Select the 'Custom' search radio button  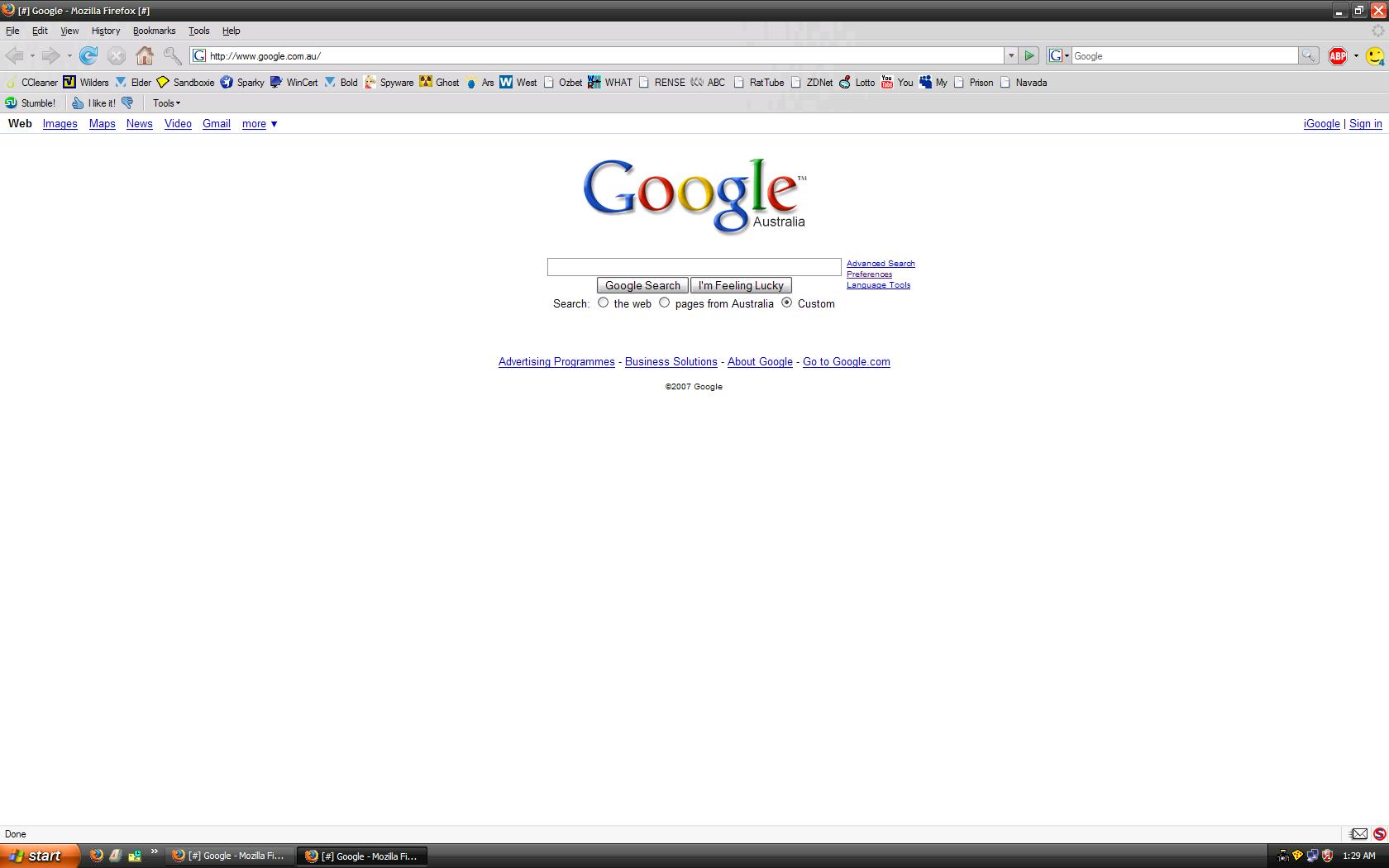click(x=787, y=303)
